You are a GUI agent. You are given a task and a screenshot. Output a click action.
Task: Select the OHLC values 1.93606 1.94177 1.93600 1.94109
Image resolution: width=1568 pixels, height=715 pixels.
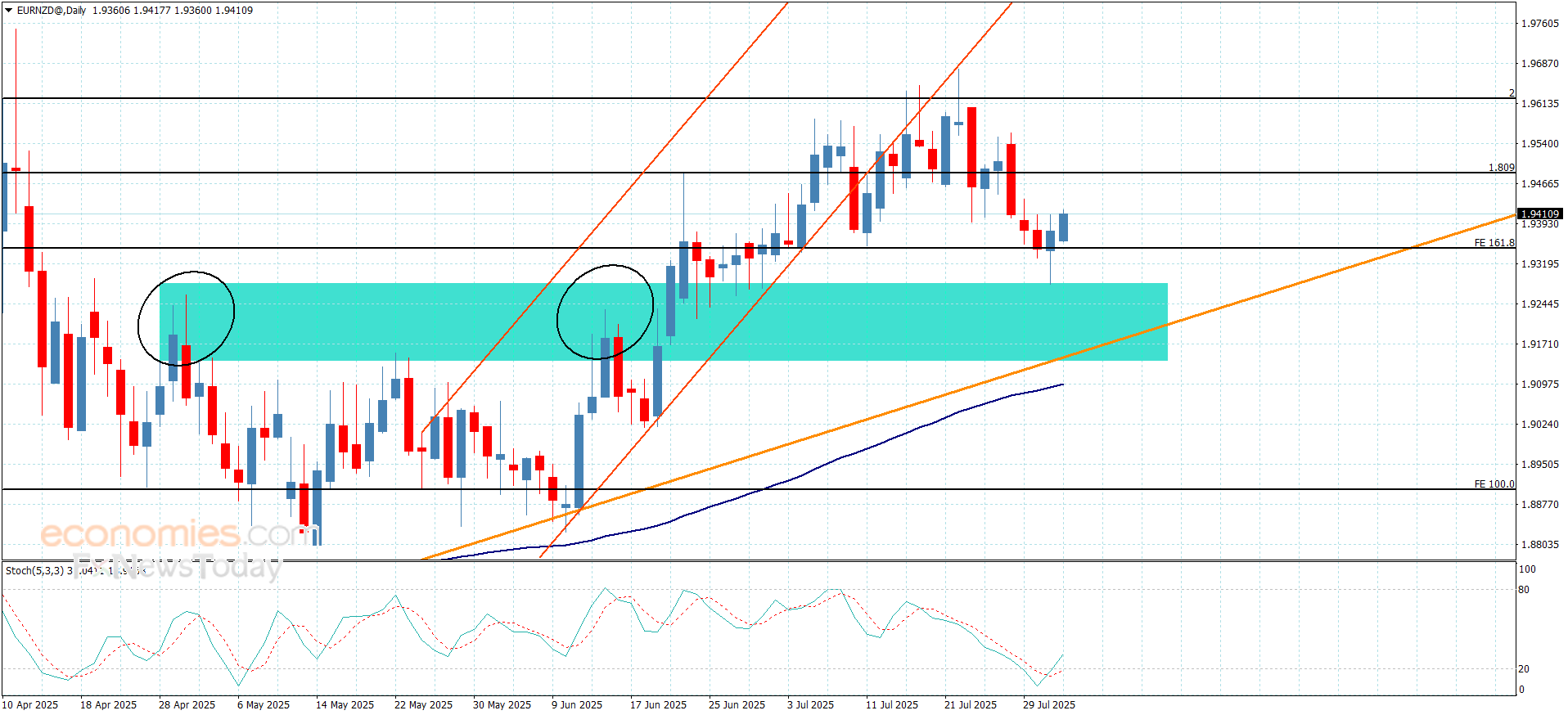click(173, 11)
